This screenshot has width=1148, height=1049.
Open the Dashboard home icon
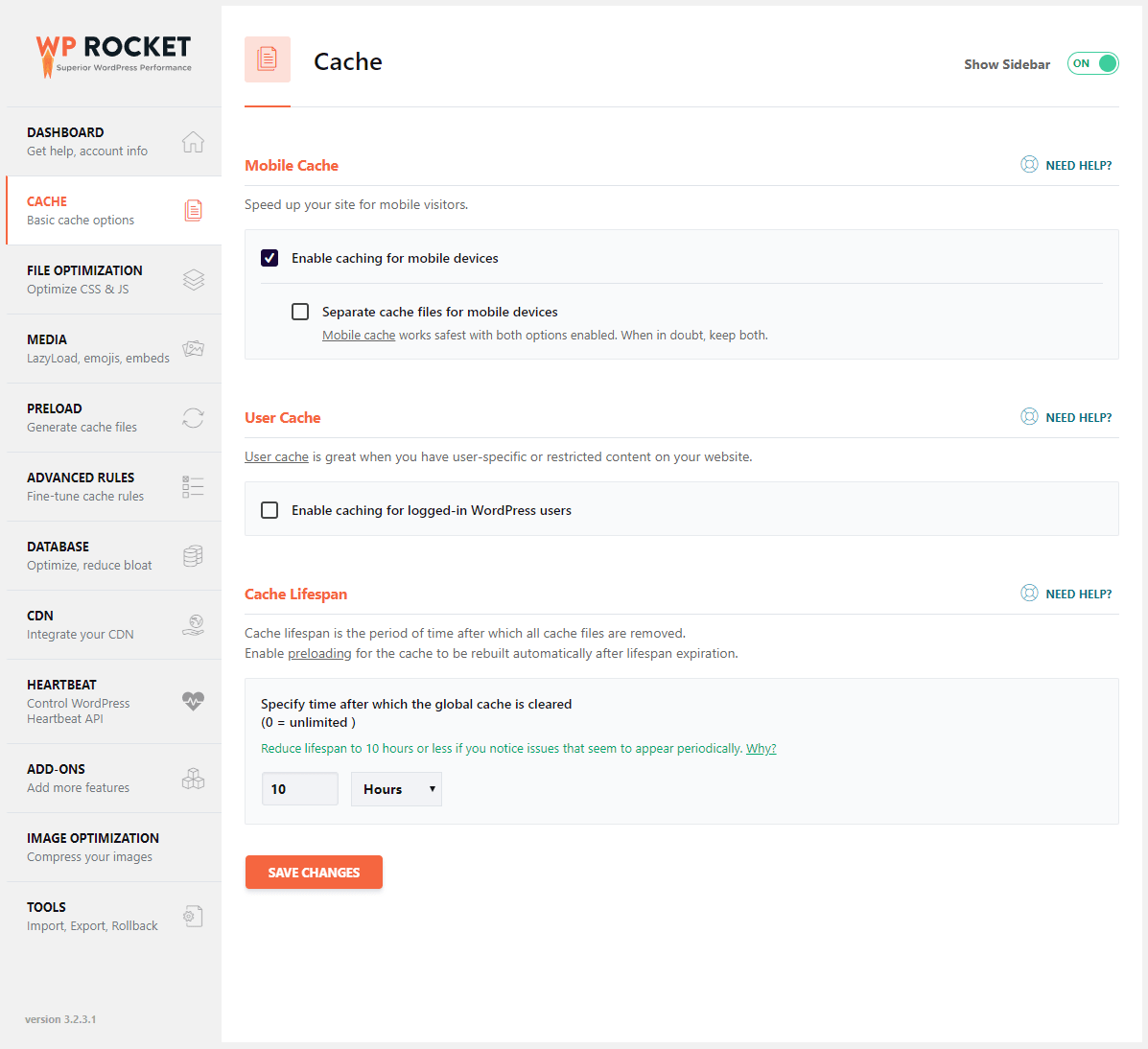194,142
